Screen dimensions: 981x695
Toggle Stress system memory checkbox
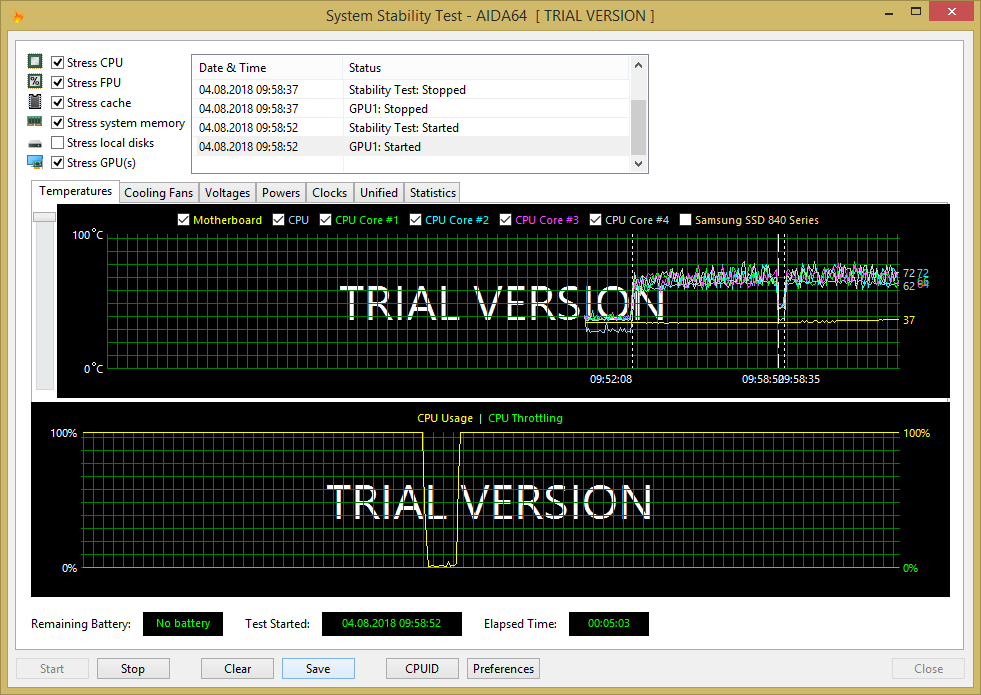tap(58, 123)
